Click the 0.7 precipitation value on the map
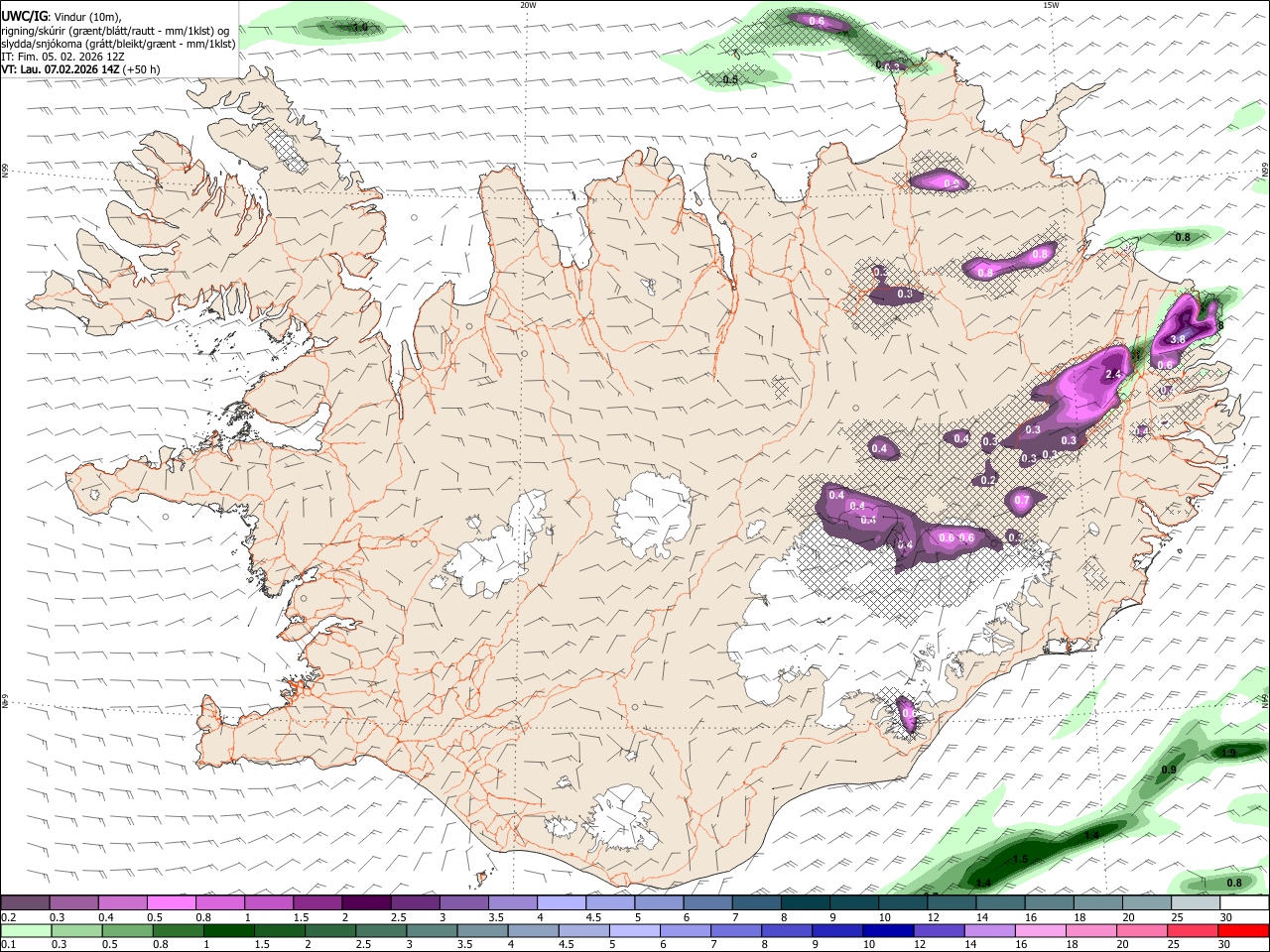The height and width of the screenshot is (952, 1270). pos(1022,501)
